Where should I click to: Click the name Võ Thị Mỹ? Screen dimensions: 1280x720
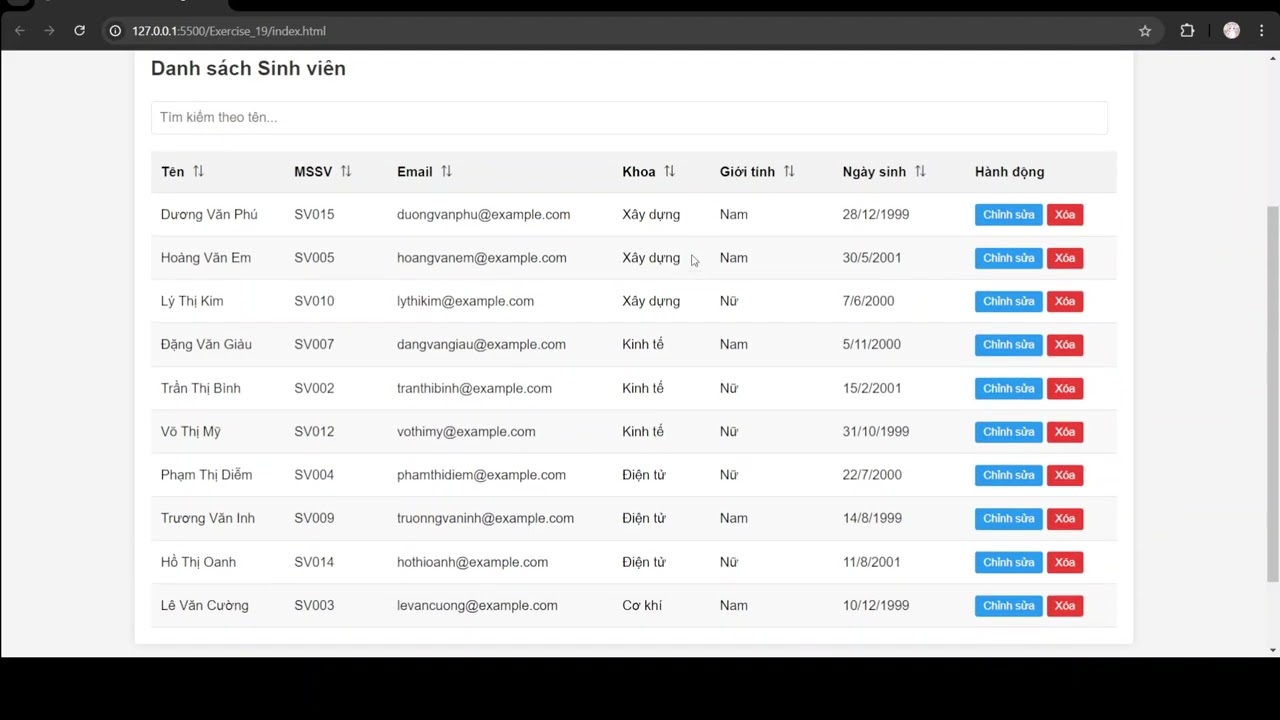(190, 431)
